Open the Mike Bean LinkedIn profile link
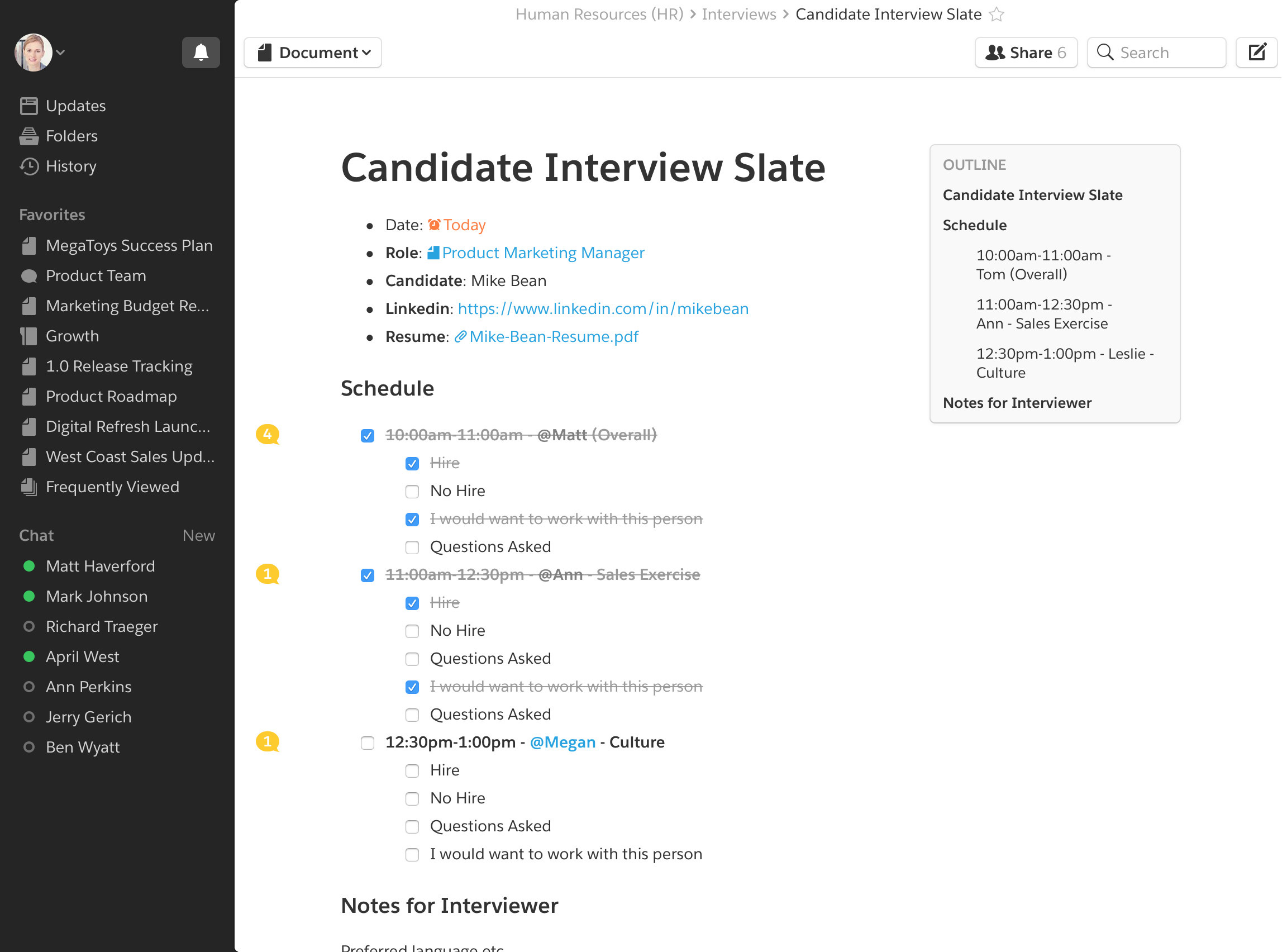This screenshot has width=1287, height=952. point(603,309)
